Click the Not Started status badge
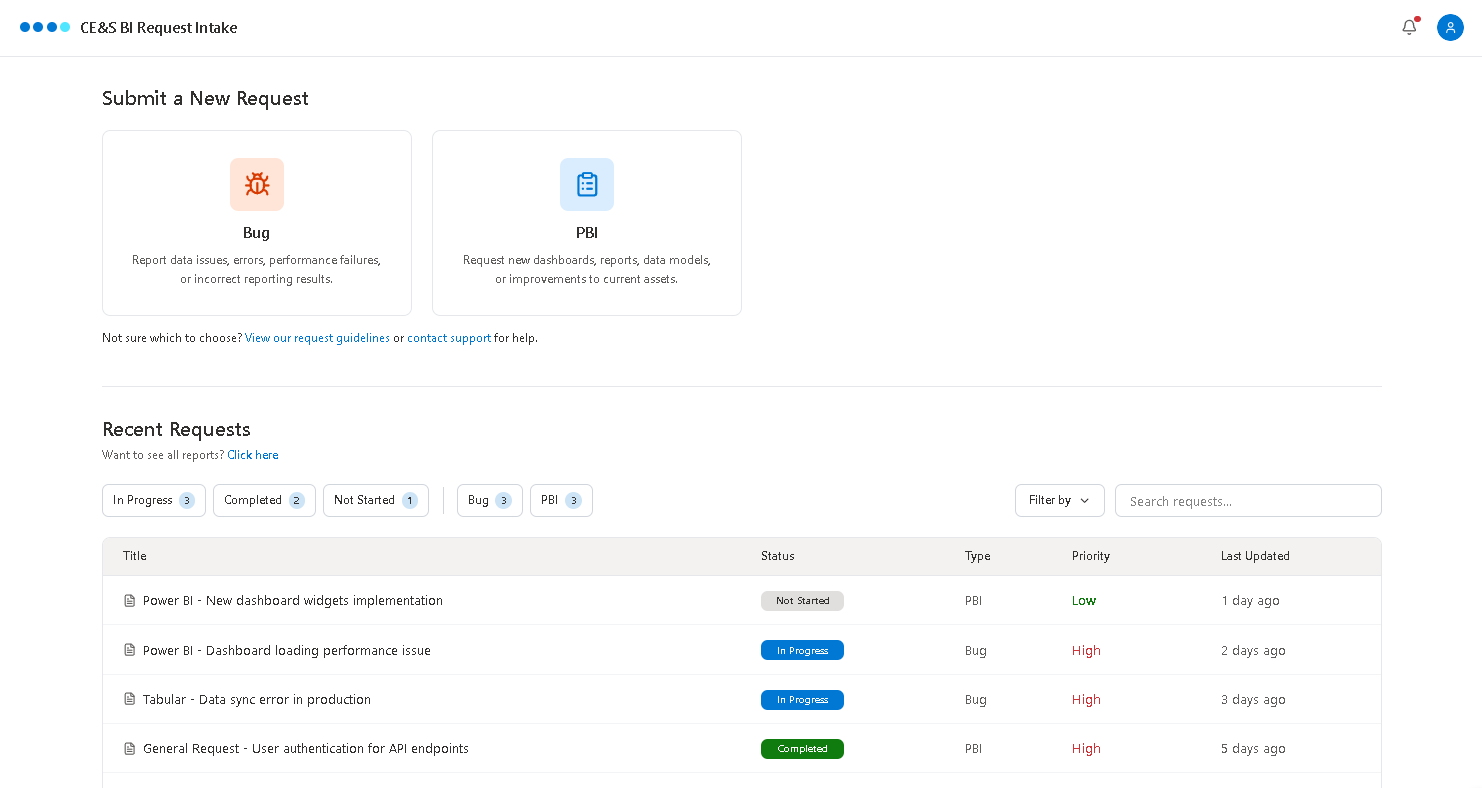The image size is (1482, 788). (802, 601)
